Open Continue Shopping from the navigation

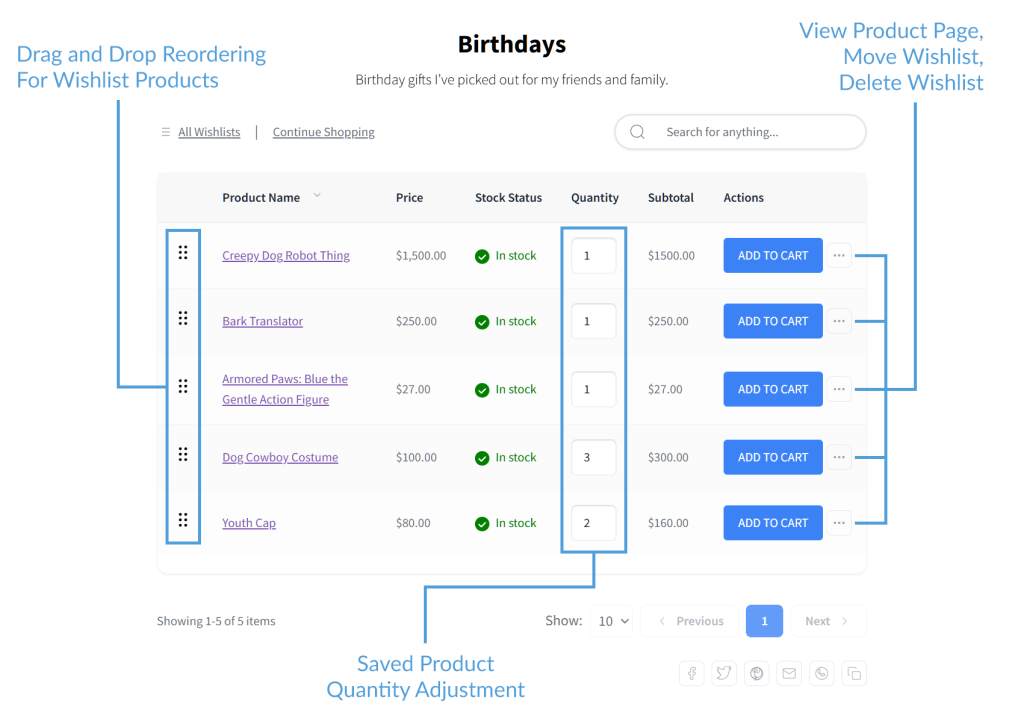[323, 131]
